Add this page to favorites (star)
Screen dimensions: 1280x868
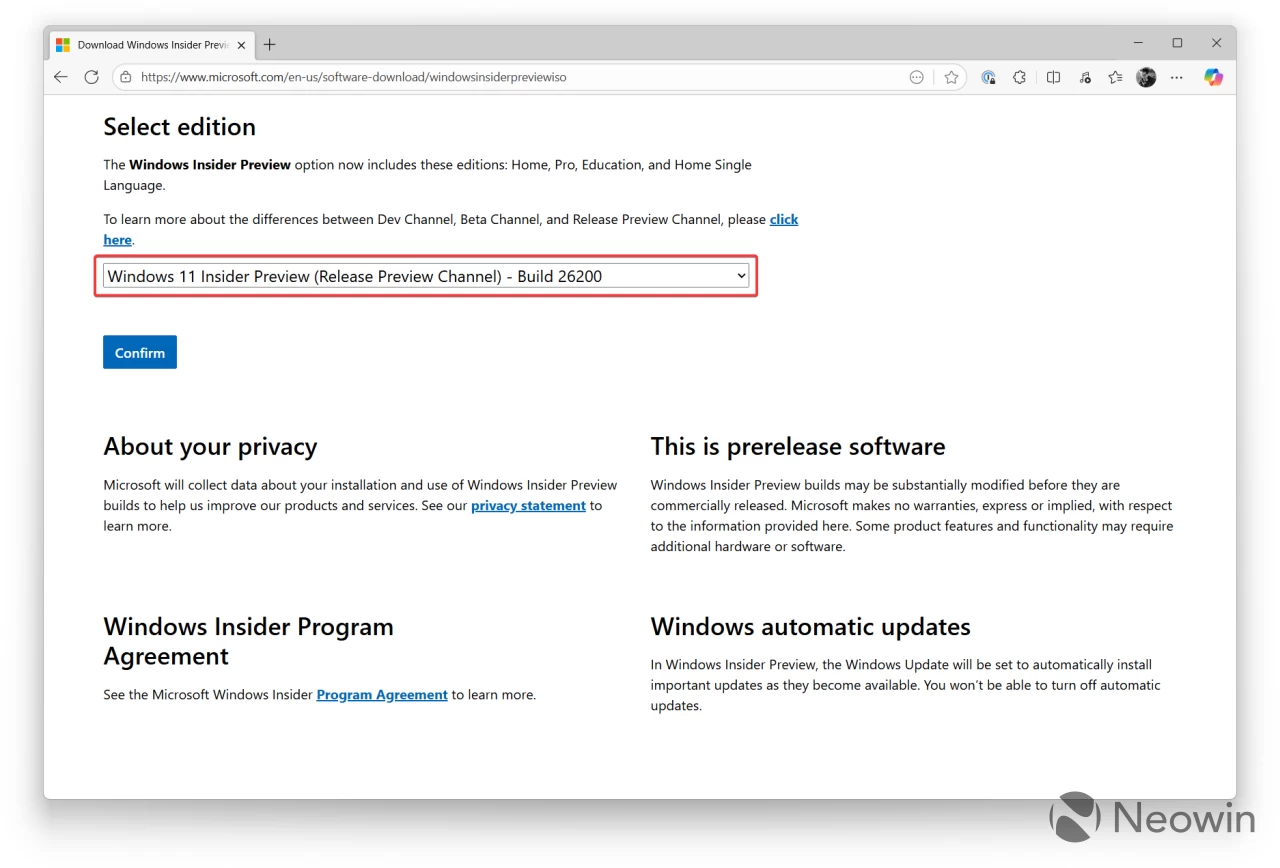pyautogui.click(x=951, y=77)
